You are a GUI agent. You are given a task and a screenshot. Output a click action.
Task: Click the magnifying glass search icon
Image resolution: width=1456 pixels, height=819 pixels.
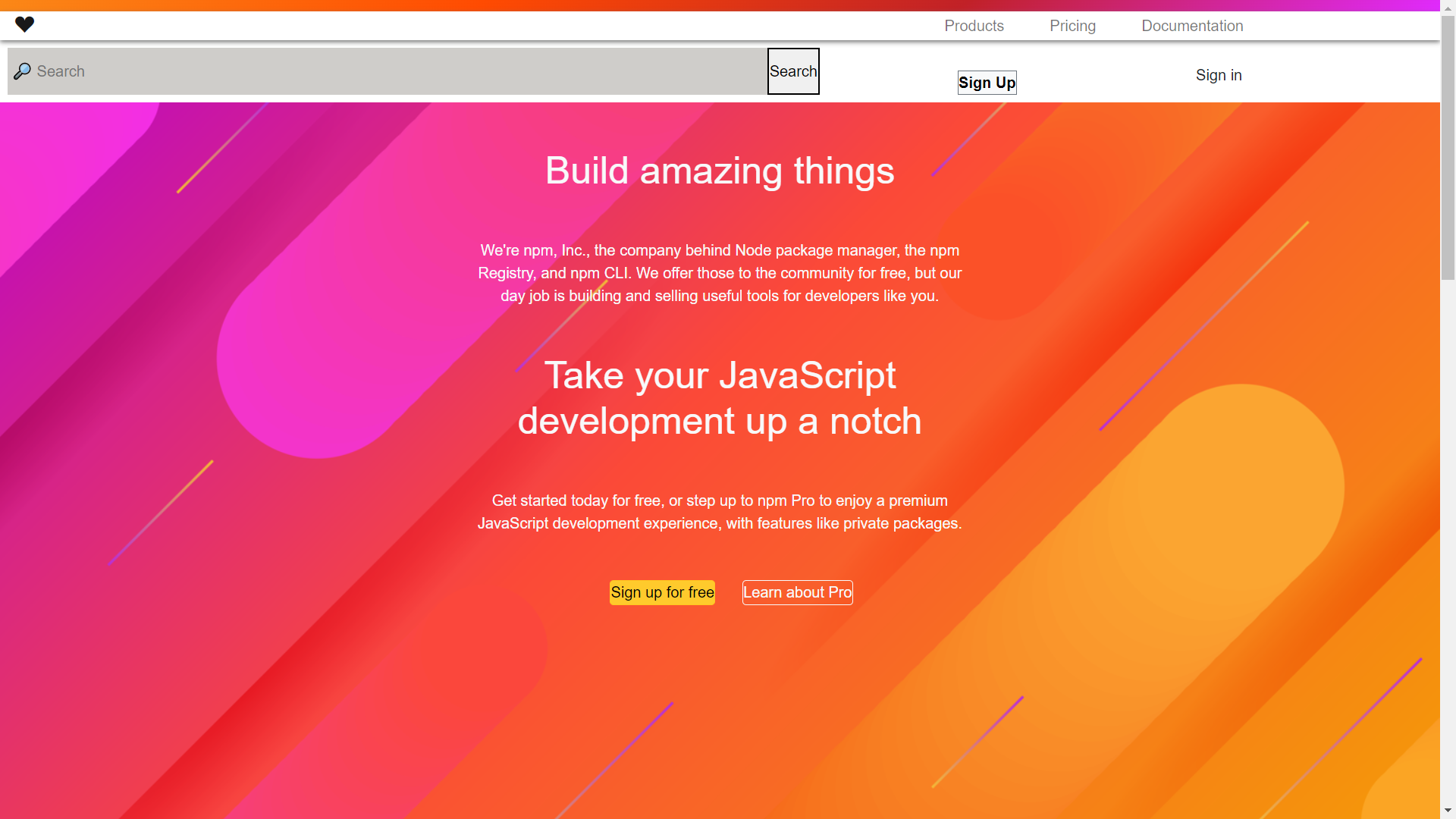pos(23,71)
